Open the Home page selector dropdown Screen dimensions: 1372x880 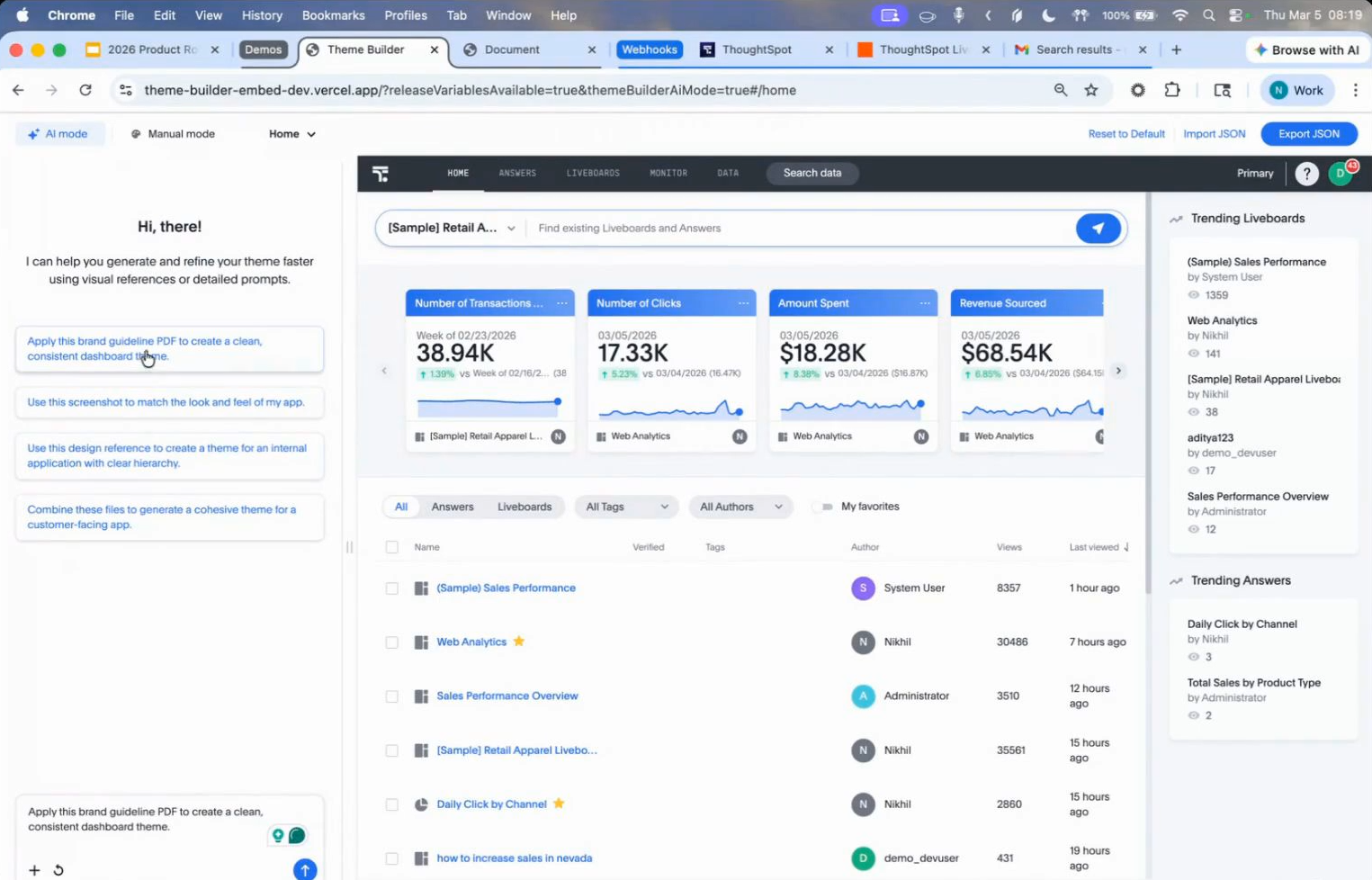[x=291, y=134]
